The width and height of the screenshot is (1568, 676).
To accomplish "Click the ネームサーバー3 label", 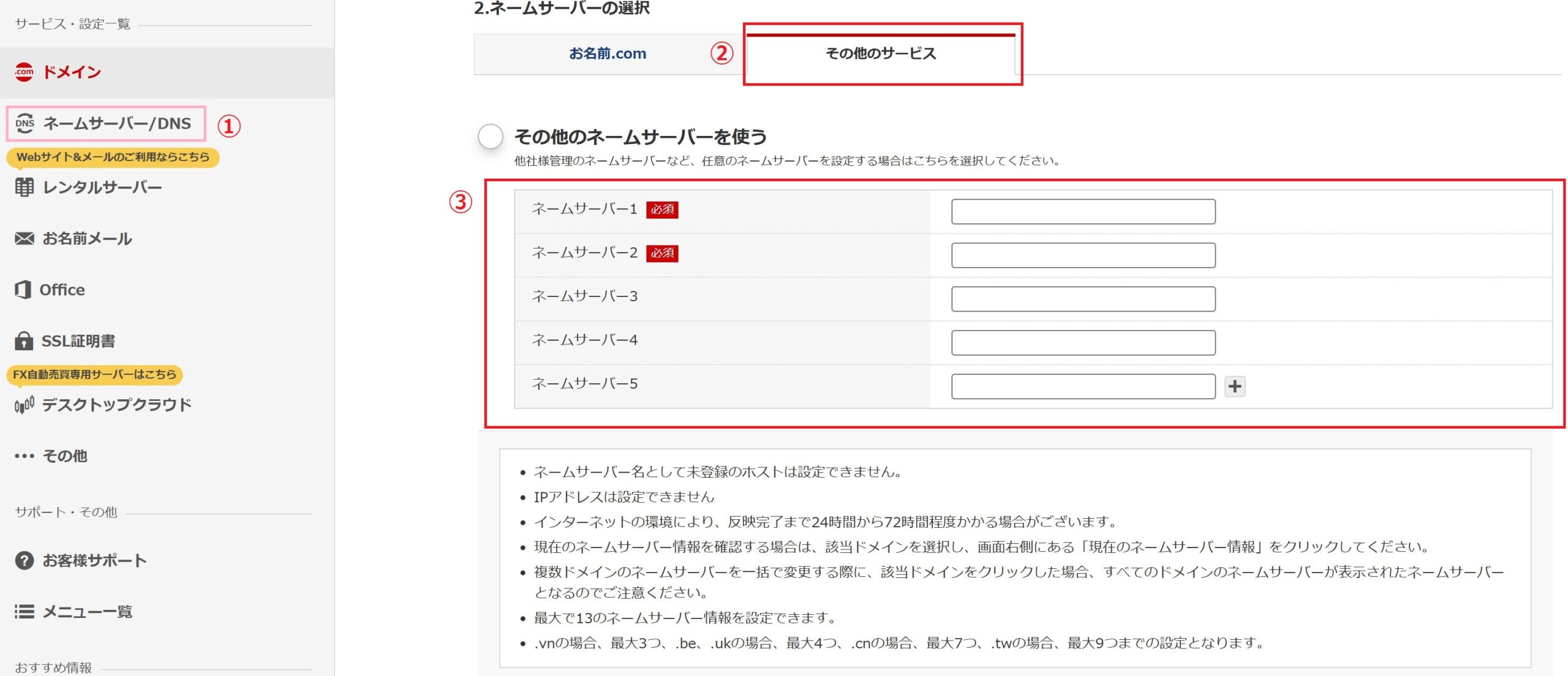I will pos(584,296).
